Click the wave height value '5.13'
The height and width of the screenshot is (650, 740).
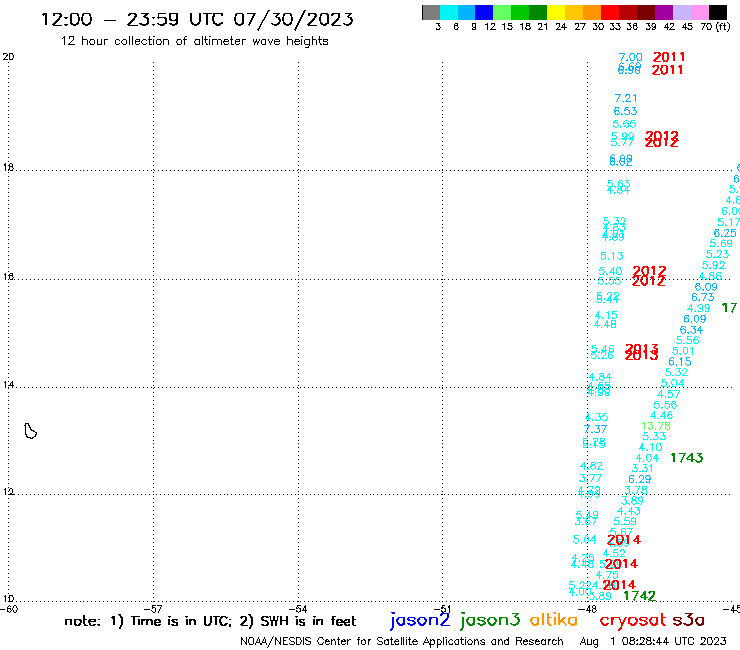(612, 256)
